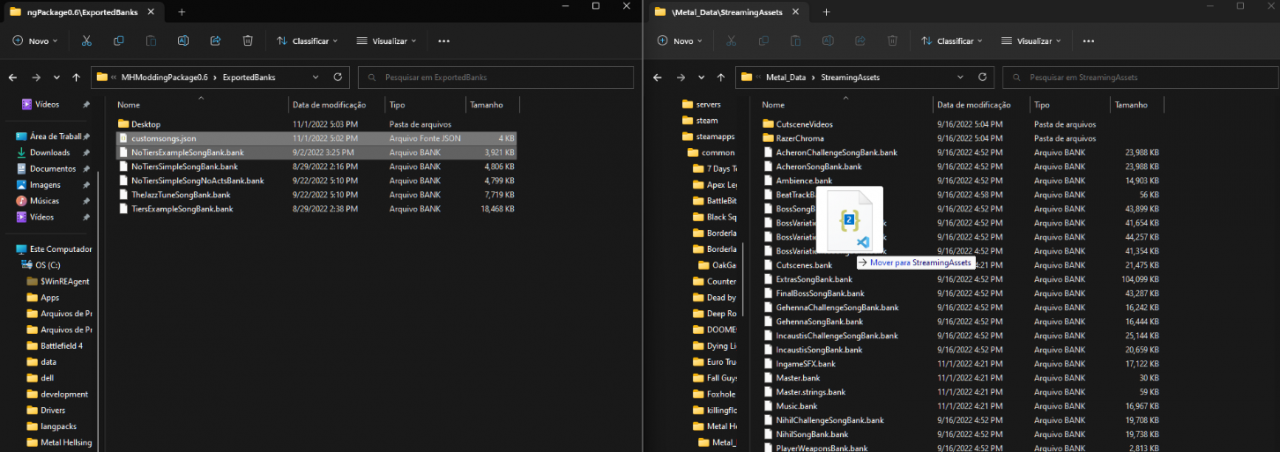This screenshot has height=452, width=1280.
Task: Select Downloads in the left navigation pane
Action: click(49, 152)
